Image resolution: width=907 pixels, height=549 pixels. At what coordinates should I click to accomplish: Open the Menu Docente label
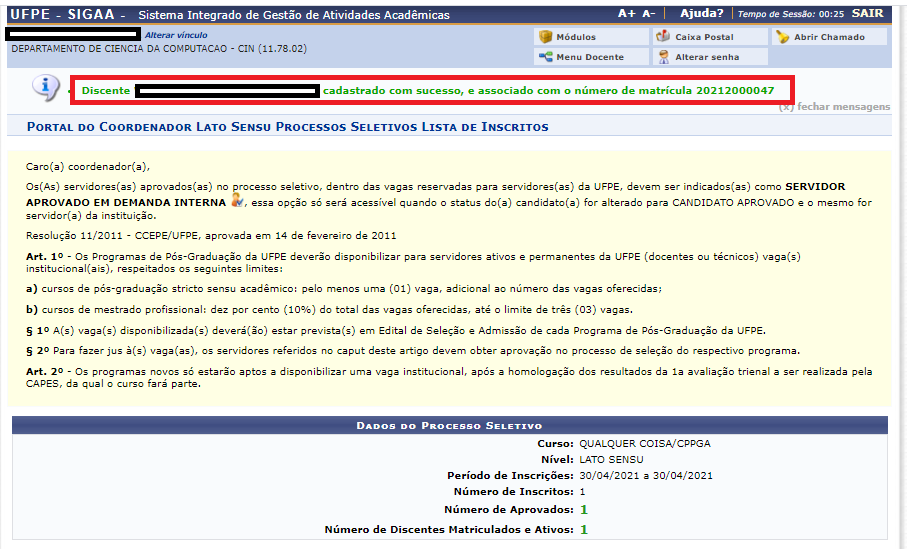click(589, 57)
